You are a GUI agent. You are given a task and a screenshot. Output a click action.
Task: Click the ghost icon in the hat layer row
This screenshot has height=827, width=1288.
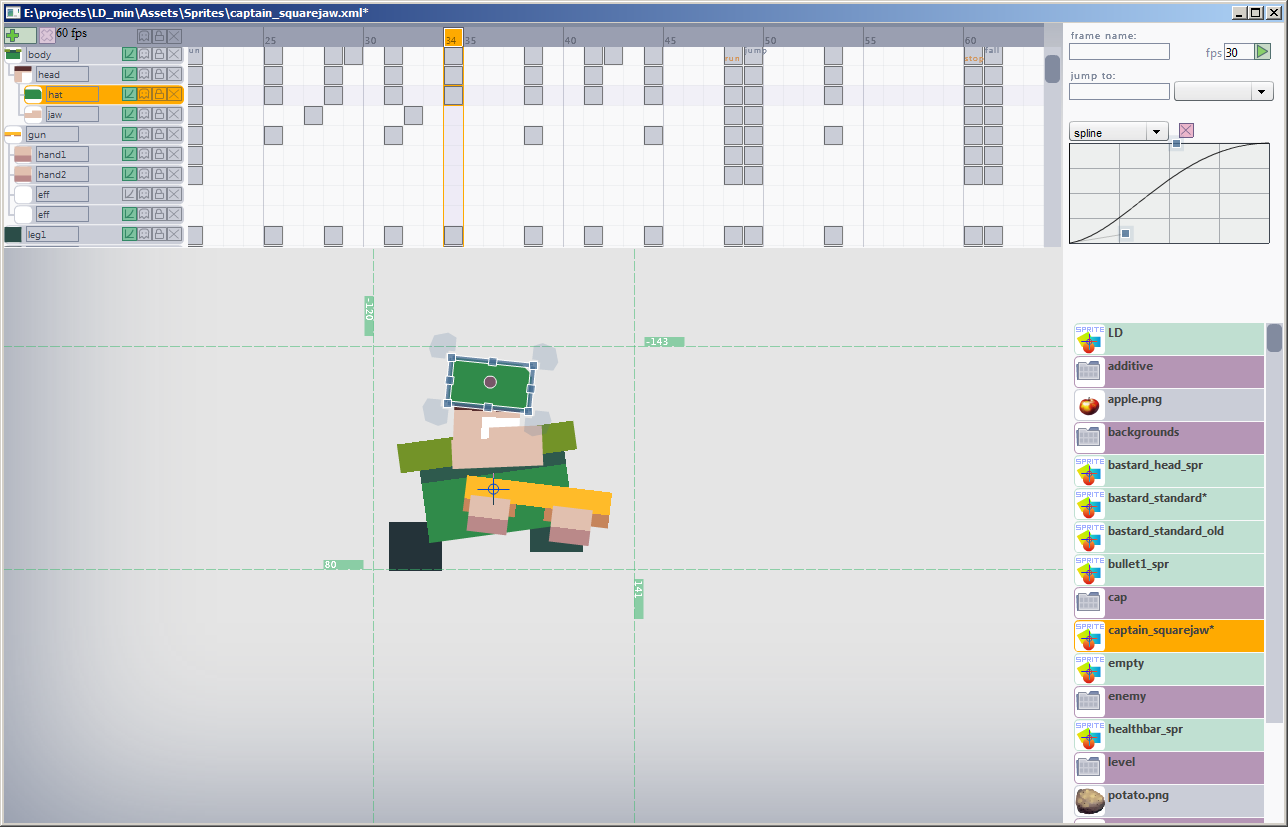tap(144, 94)
